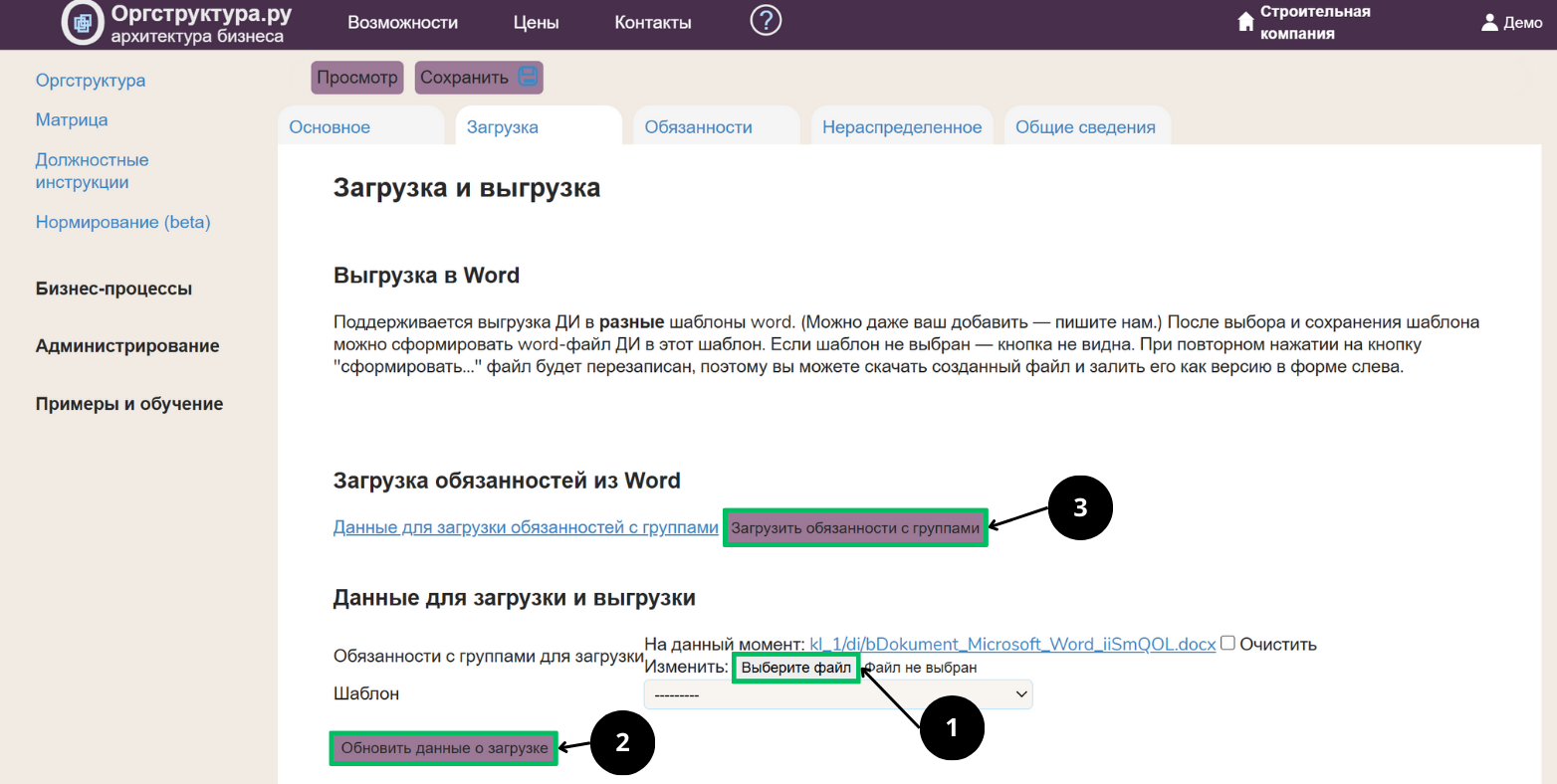Click the floppy disk icon on Сохранить
The width and height of the screenshot is (1557, 784).
point(528,77)
